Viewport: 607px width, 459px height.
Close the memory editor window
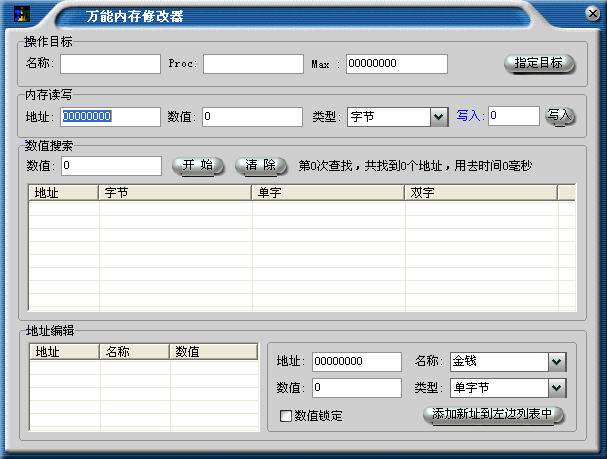590,12
